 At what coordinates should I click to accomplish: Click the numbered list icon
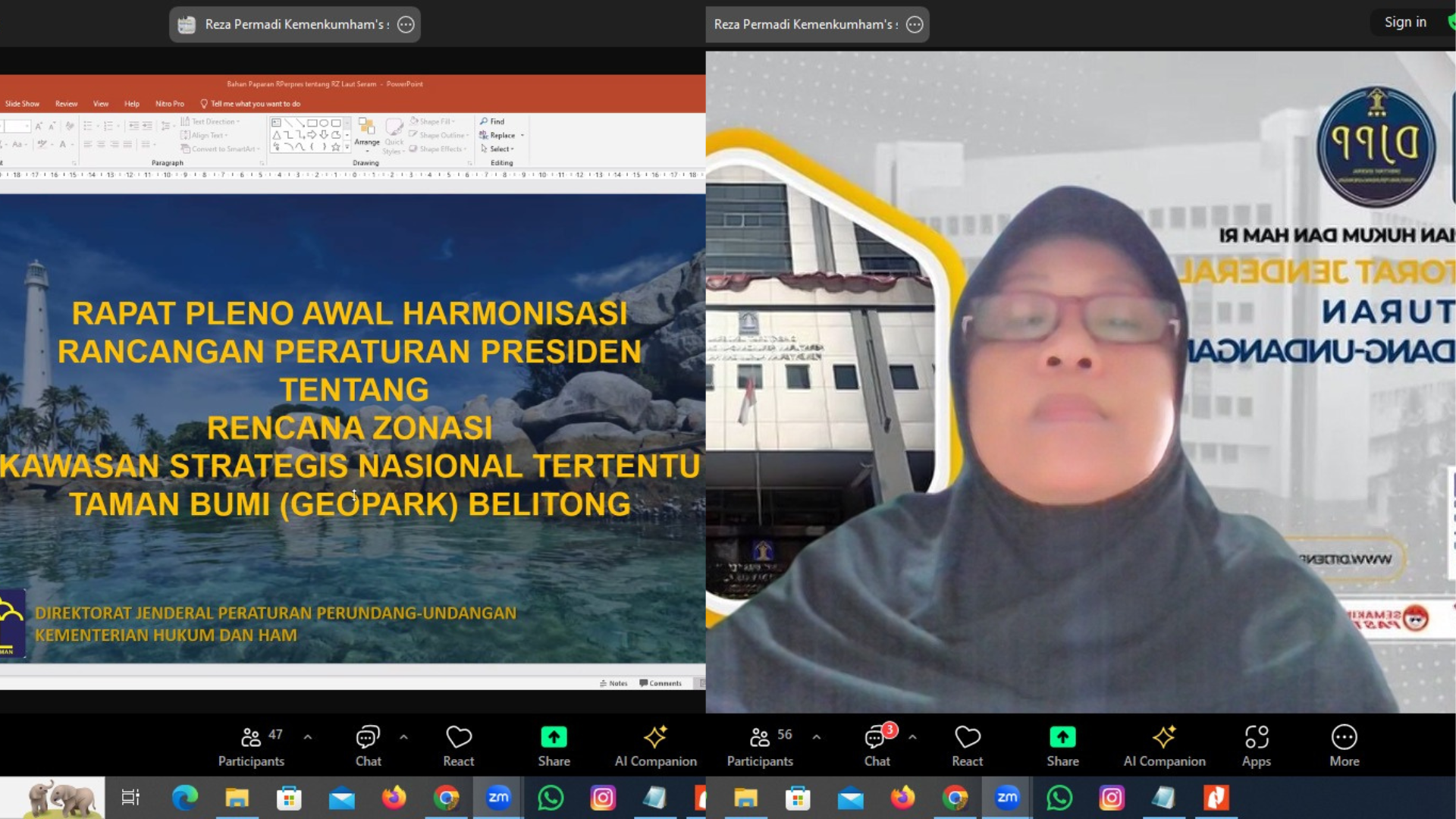108,126
